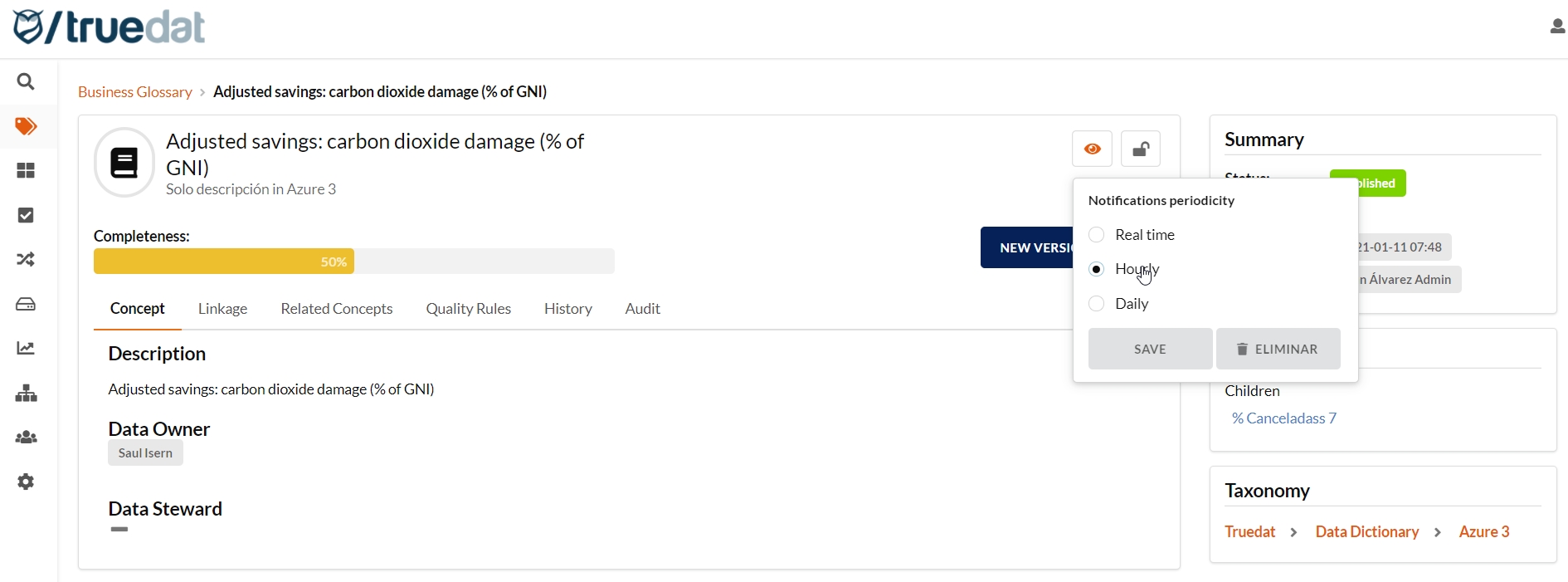Toggle the eye subscription button
The image size is (1568, 582).
[1092, 149]
